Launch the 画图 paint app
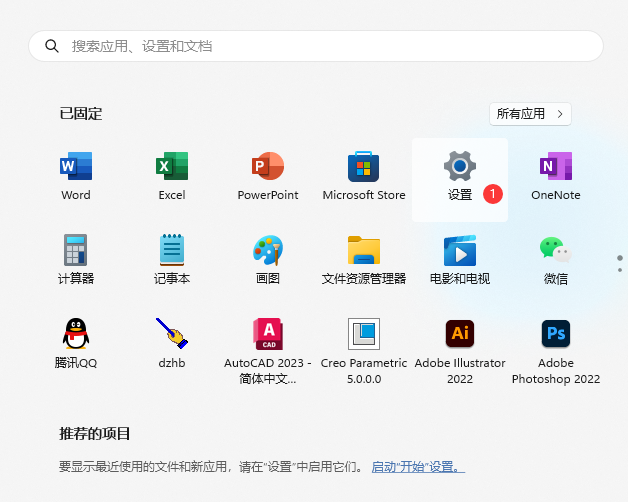 tap(268, 260)
